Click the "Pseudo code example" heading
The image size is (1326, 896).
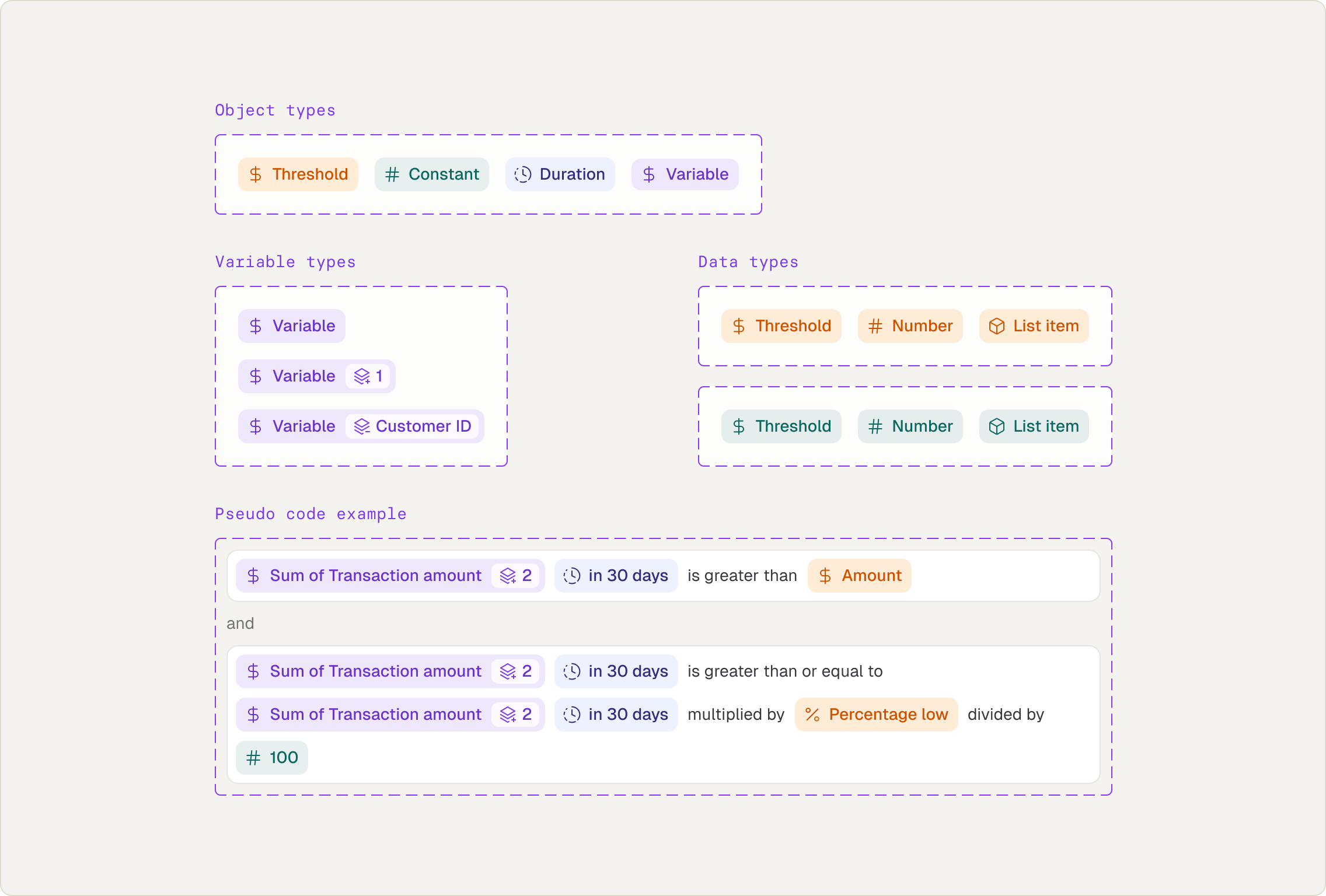(x=311, y=514)
